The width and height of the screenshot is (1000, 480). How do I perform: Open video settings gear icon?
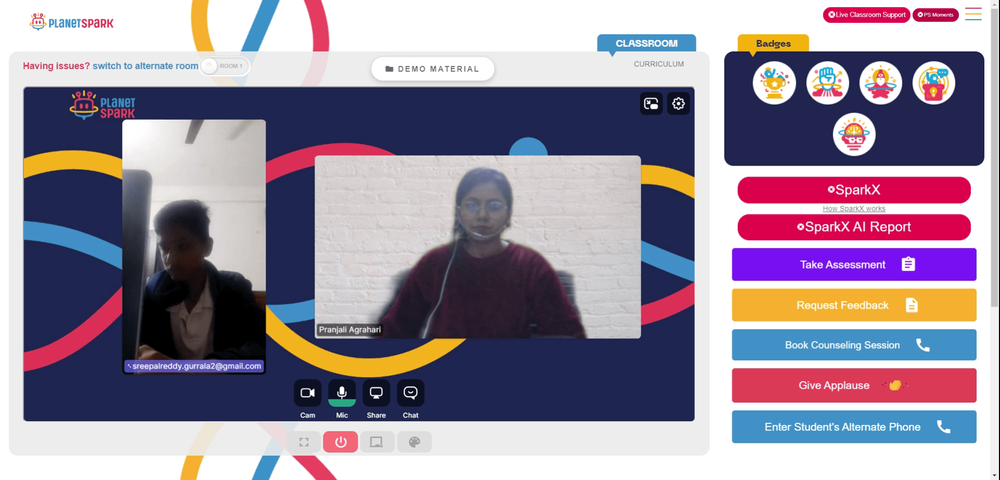point(679,103)
